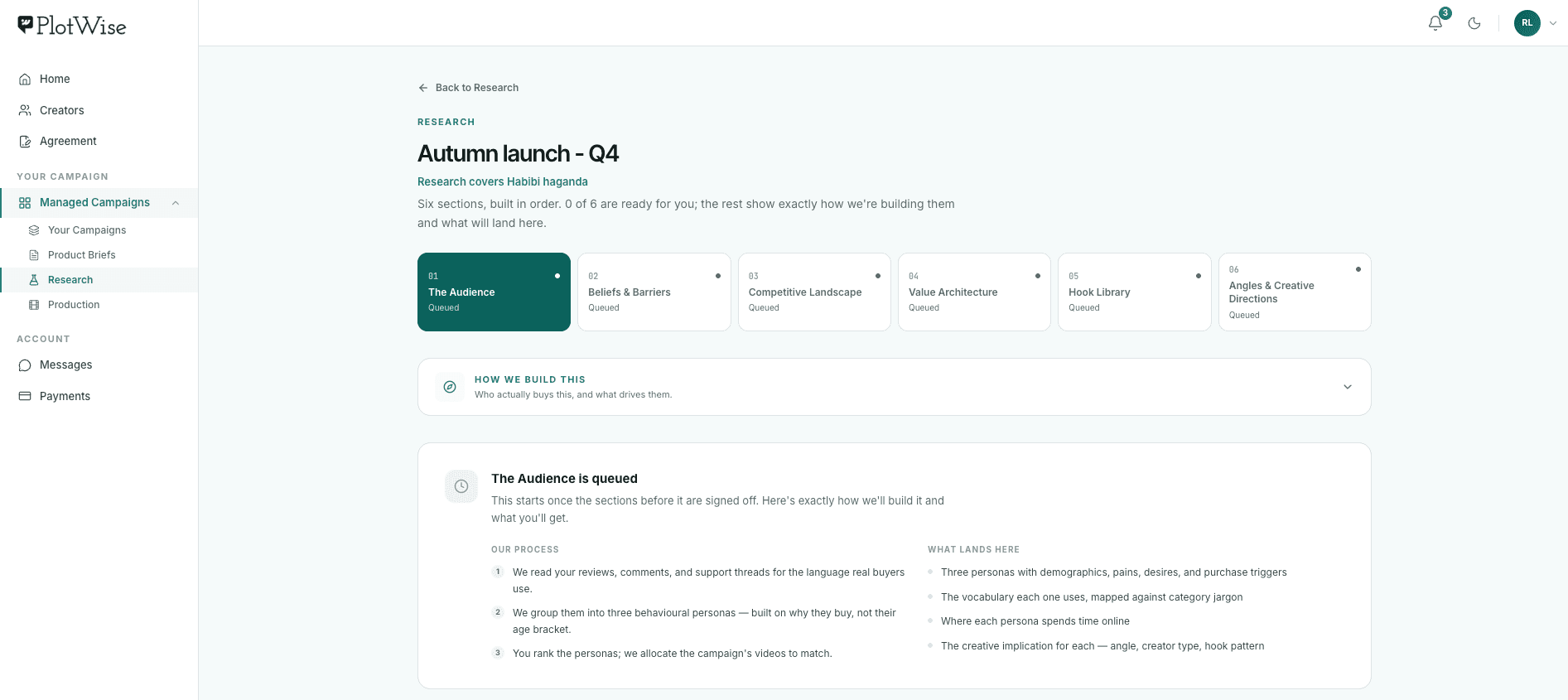The image size is (1568, 700).
Task: Click the back arrow icon
Action: tap(423, 88)
